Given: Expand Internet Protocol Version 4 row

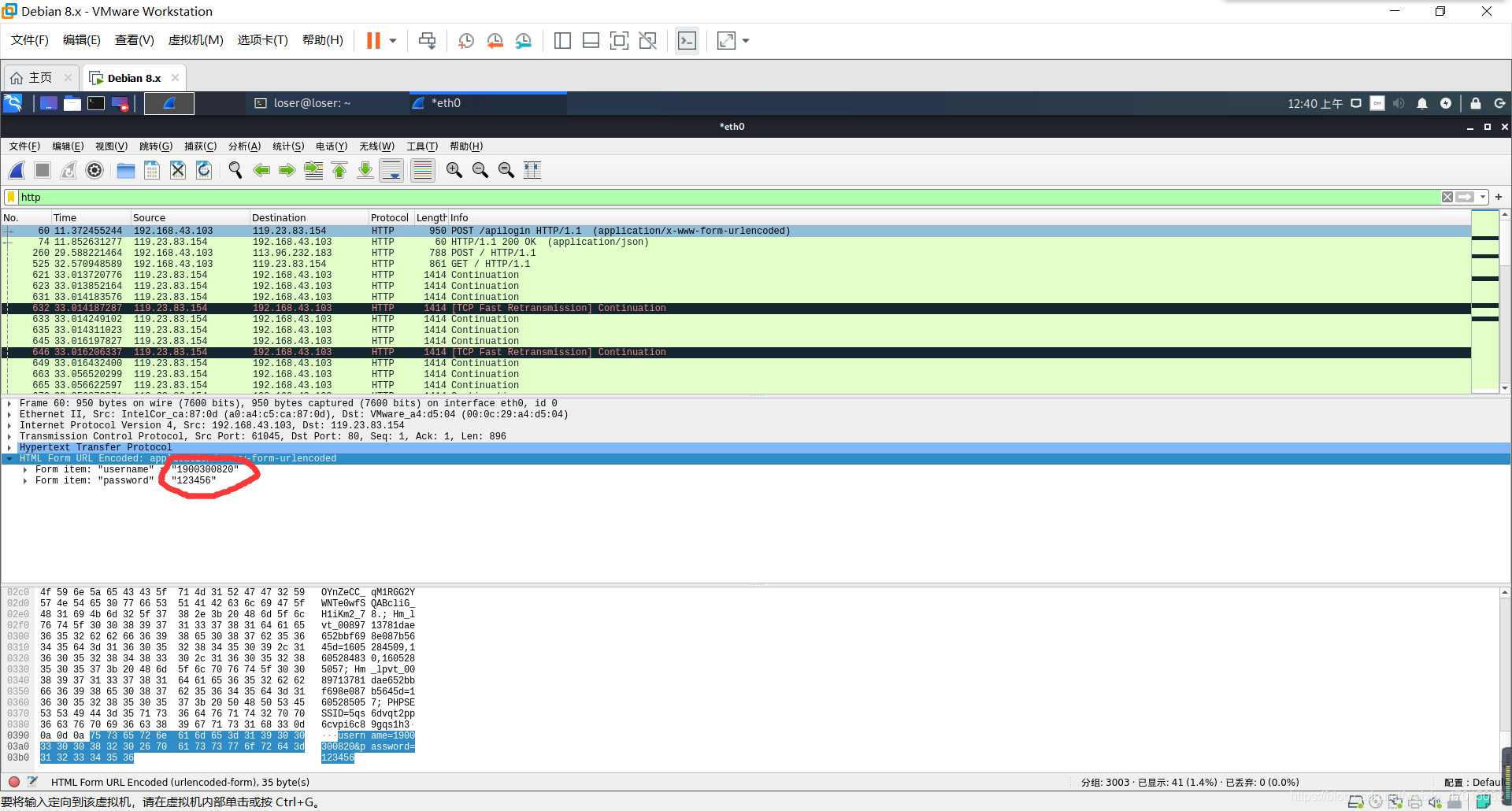Looking at the screenshot, I should 9,425.
